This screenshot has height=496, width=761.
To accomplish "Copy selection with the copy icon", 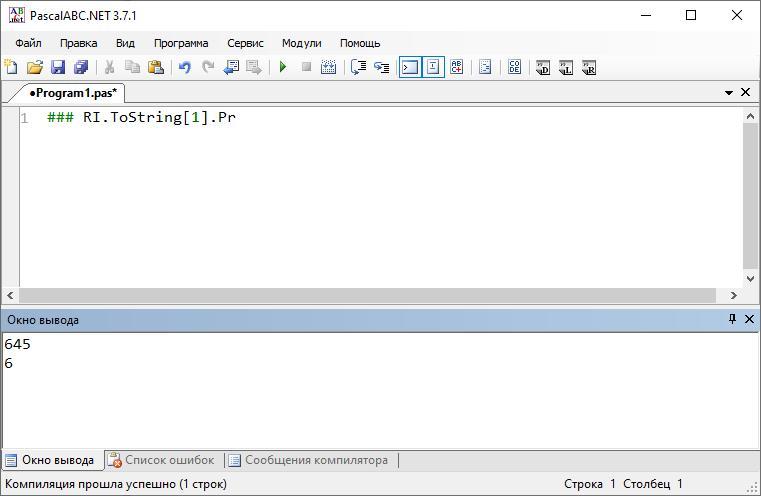I will coord(132,67).
